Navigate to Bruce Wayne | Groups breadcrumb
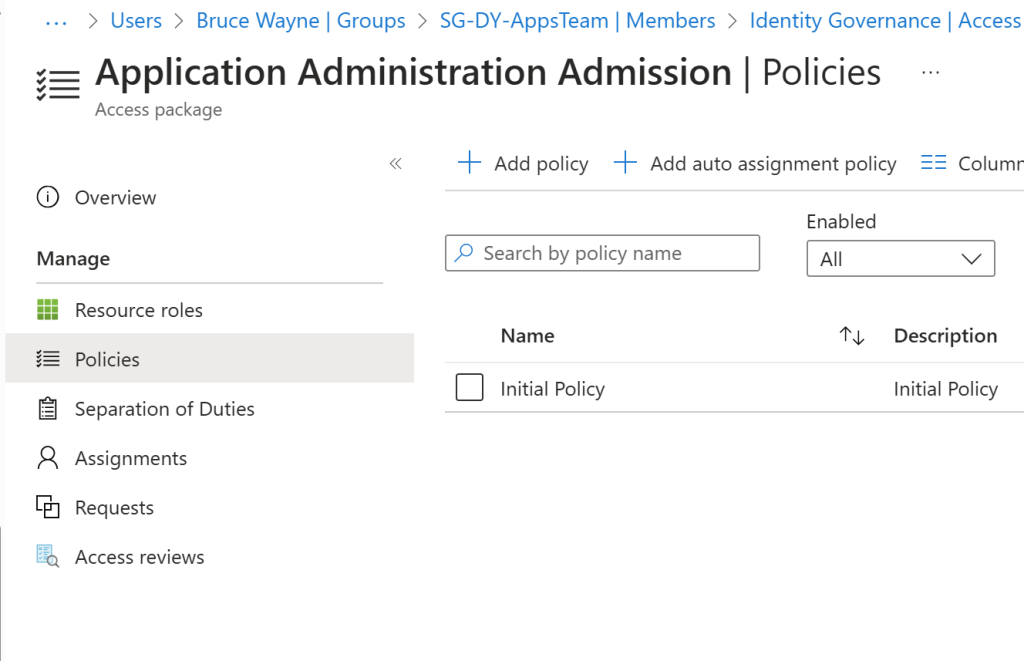 point(300,20)
